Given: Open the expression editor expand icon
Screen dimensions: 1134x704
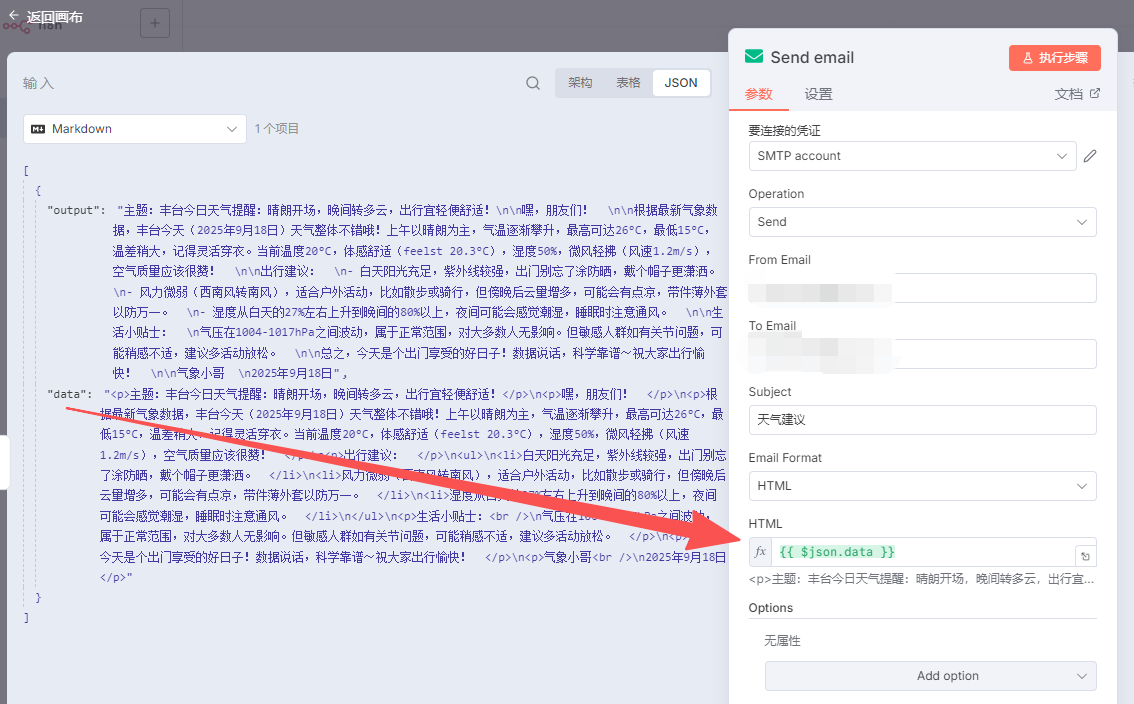Looking at the screenshot, I should click(x=1083, y=556).
